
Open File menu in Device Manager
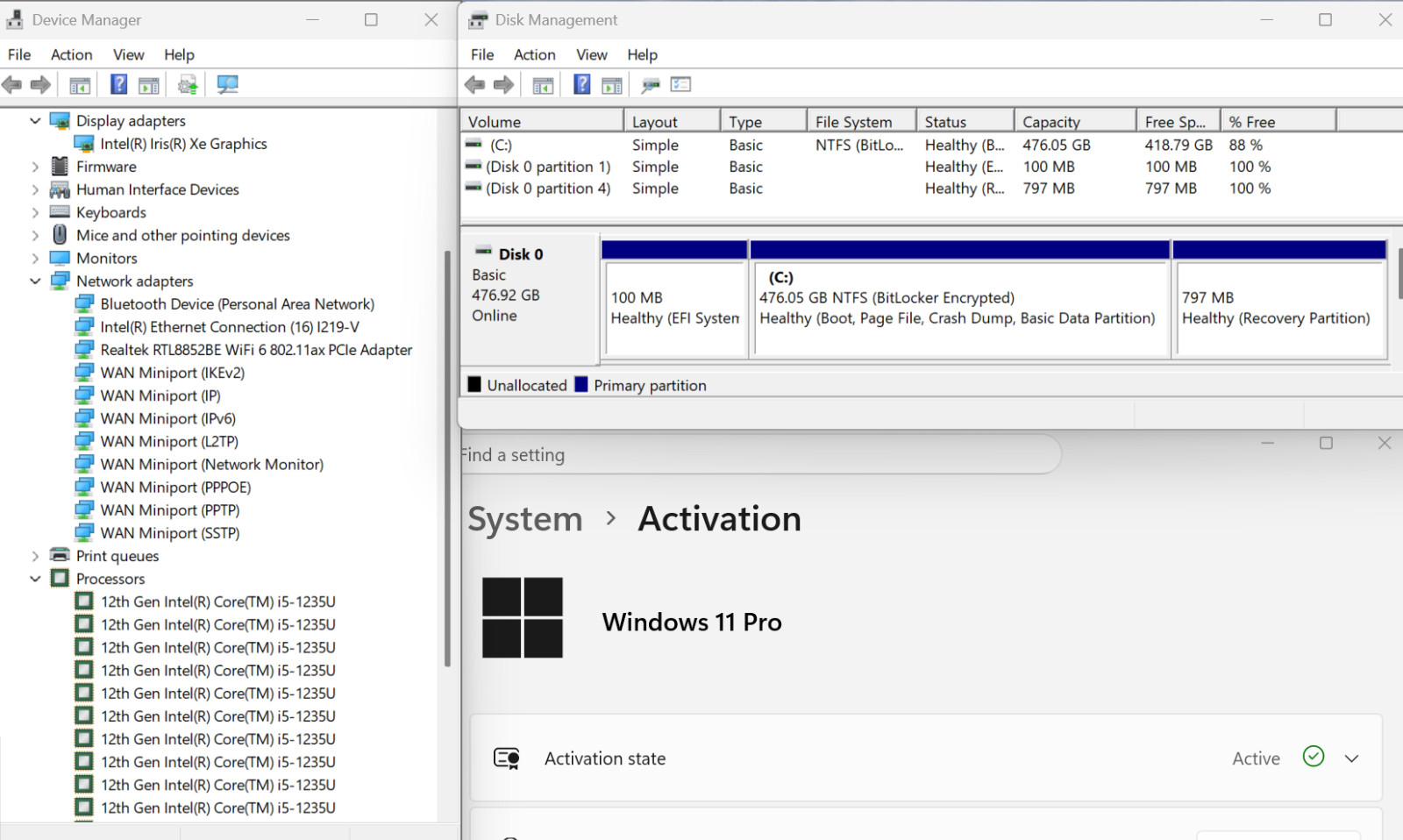click(x=19, y=54)
